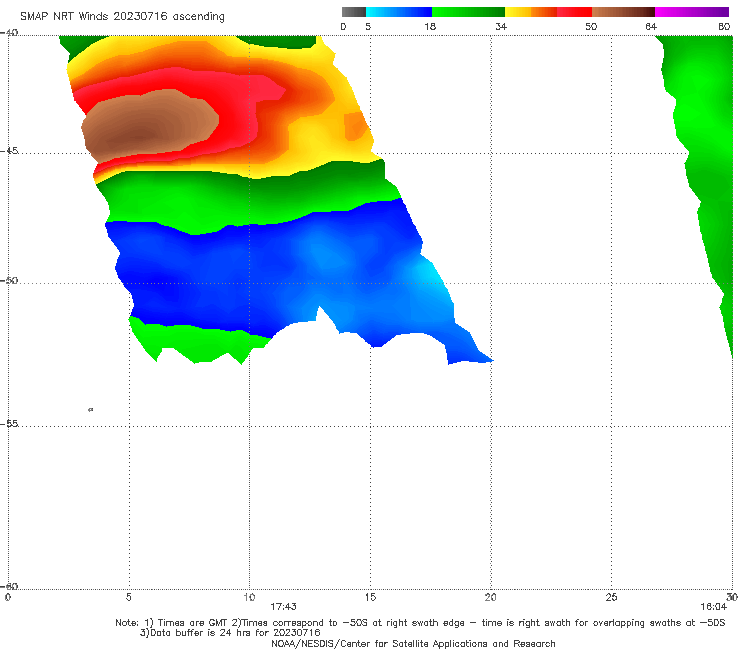
Task: Click the color bar label '34'
Action: point(501,26)
